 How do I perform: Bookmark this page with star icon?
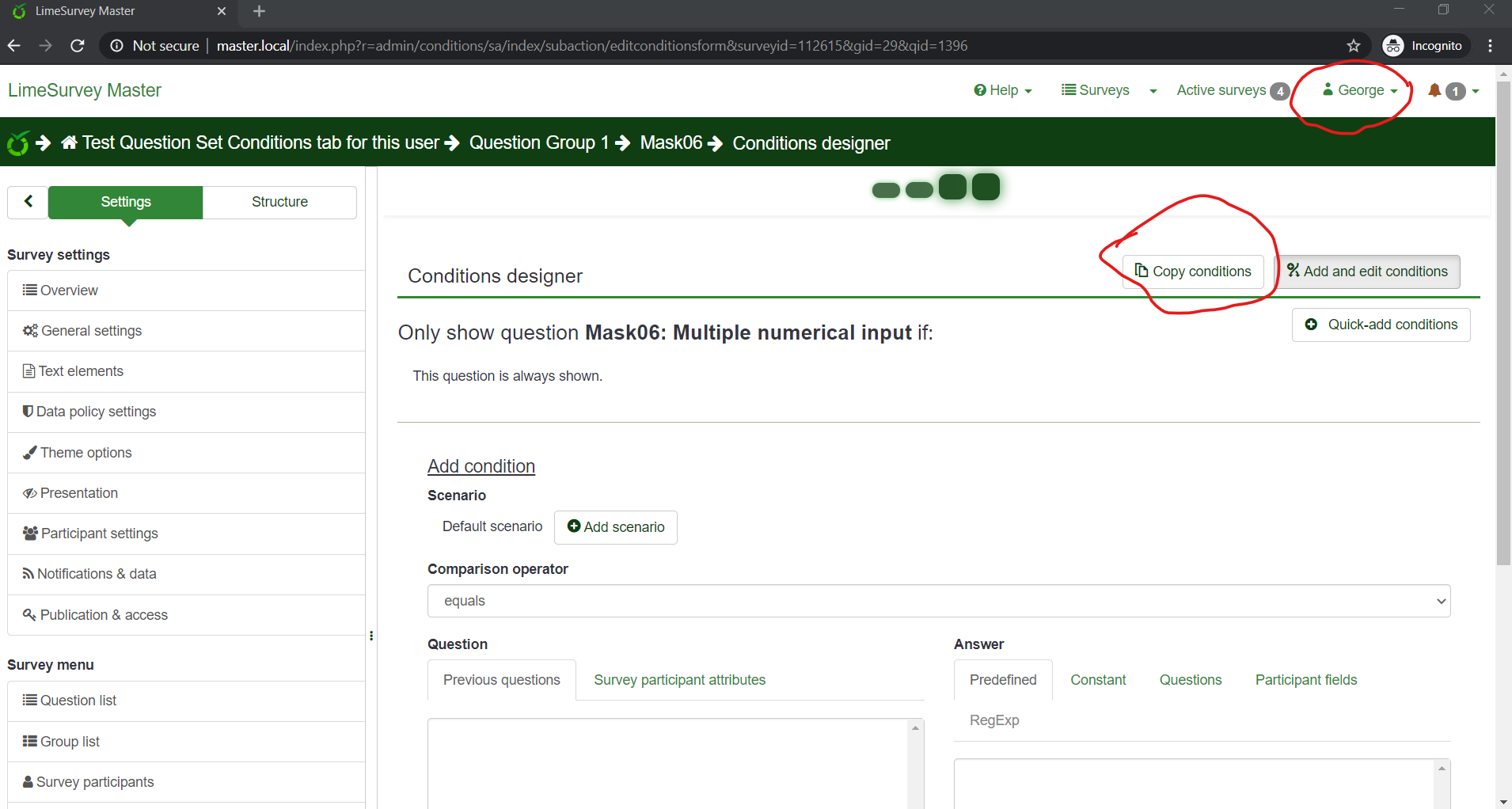(x=1354, y=46)
